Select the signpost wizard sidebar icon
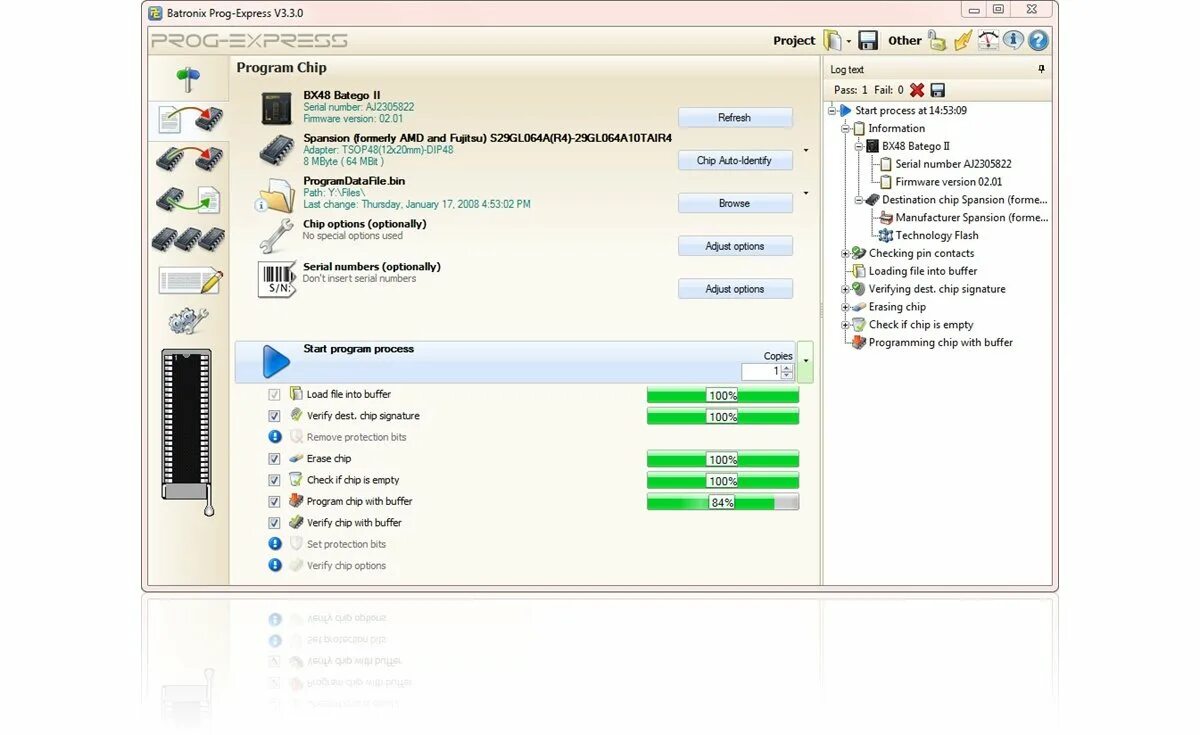 click(187, 79)
